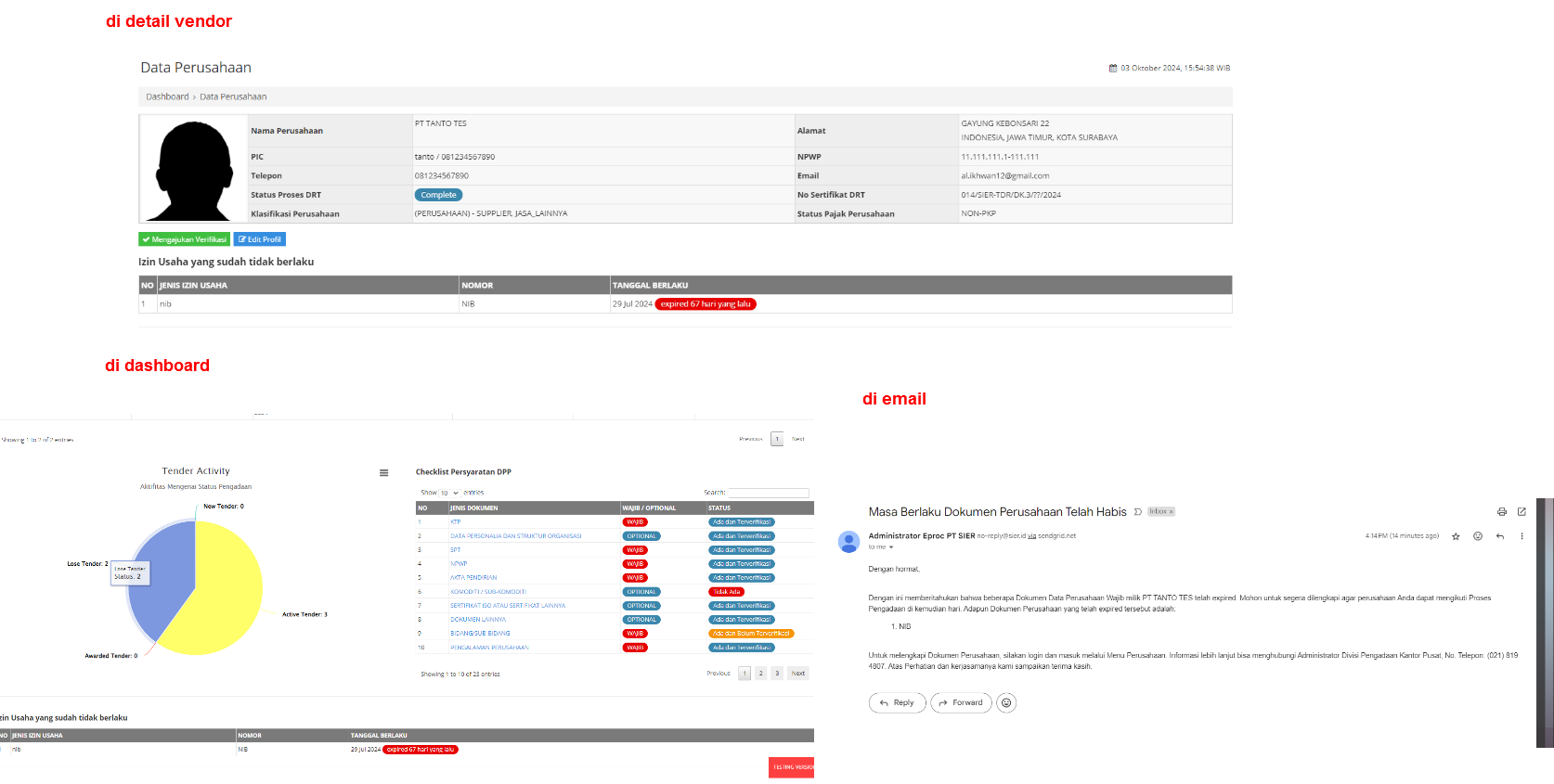Open the Akta Pendirian document link
This screenshot has width=1554, height=784.
tap(473, 578)
